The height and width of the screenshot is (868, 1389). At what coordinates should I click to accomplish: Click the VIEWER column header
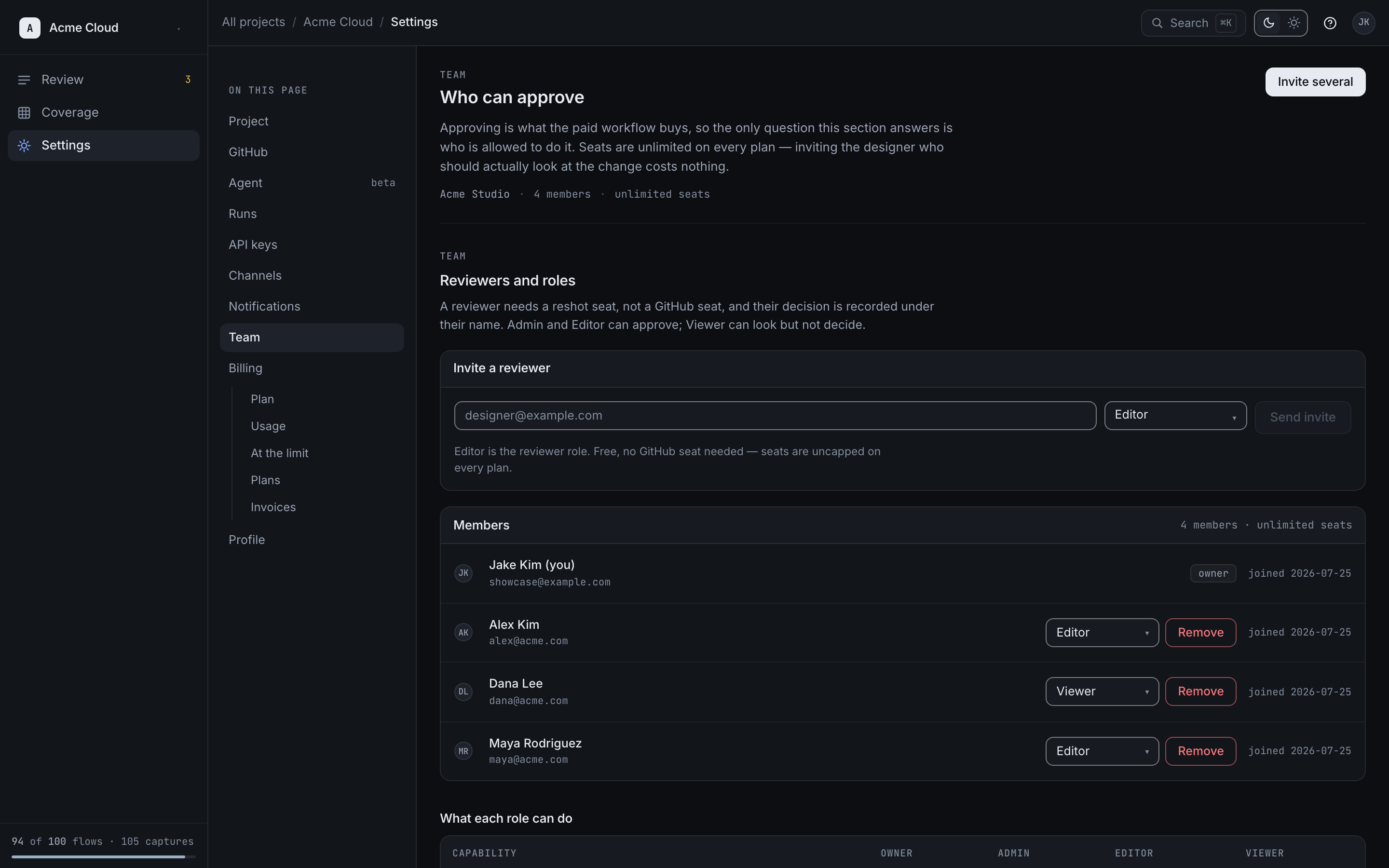click(x=1265, y=853)
